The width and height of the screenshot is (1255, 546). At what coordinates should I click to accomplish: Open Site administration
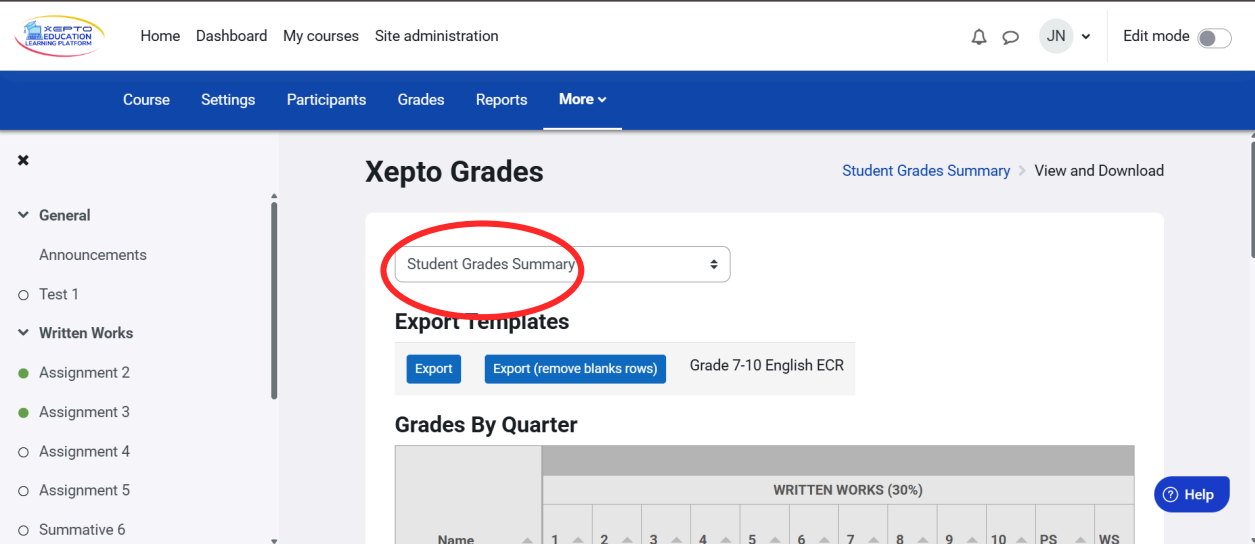(437, 36)
